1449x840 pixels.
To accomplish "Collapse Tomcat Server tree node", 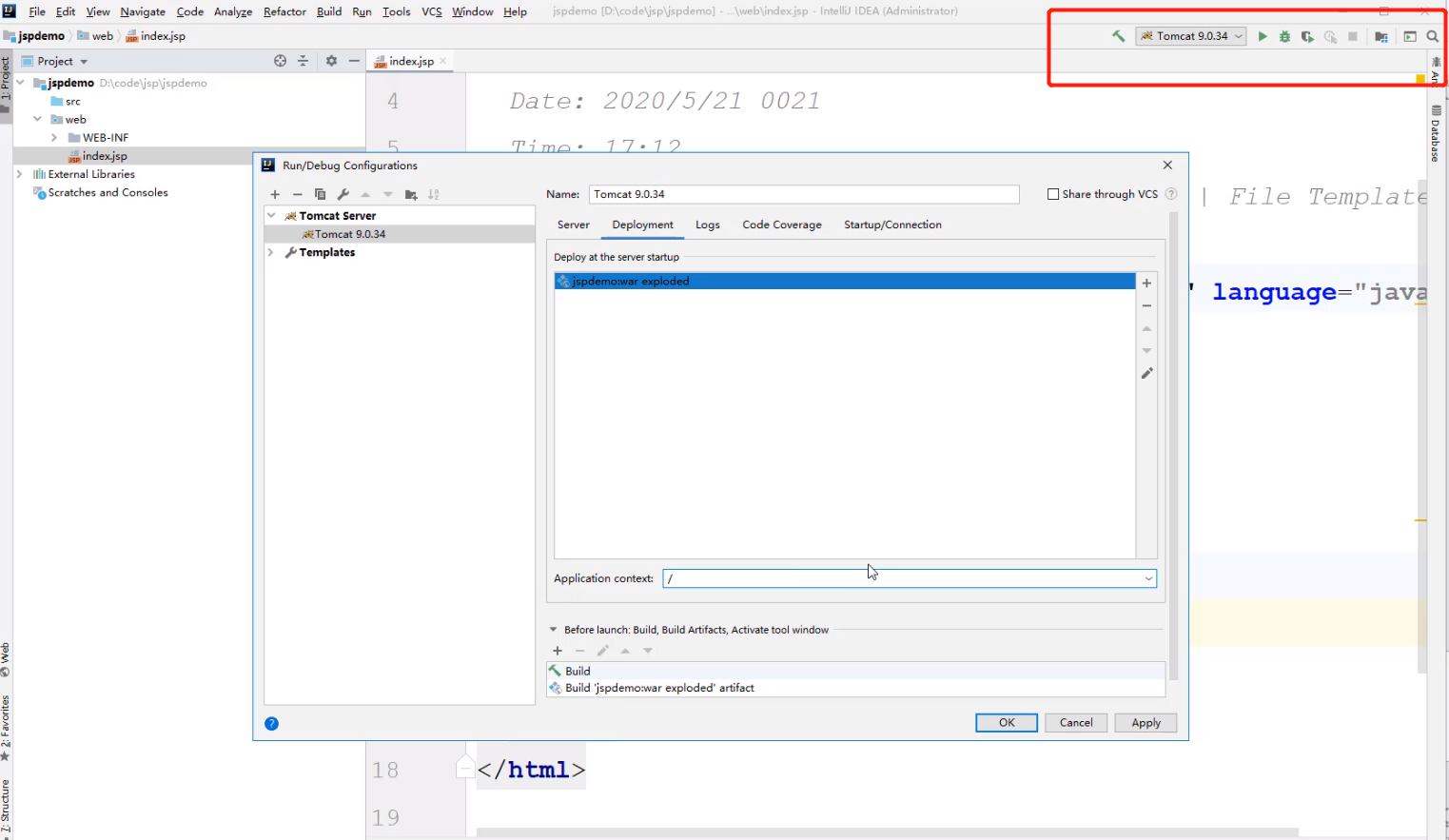I will (x=271, y=216).
